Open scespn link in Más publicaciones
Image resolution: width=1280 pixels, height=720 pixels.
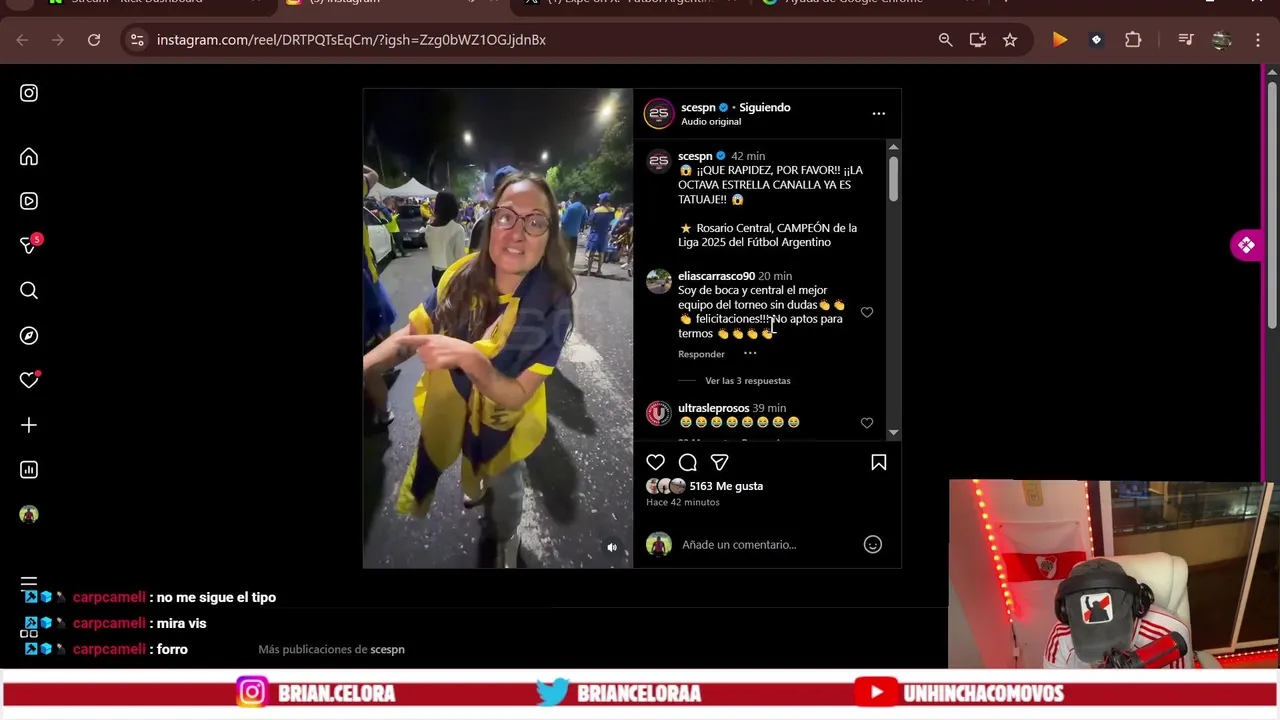387,650
